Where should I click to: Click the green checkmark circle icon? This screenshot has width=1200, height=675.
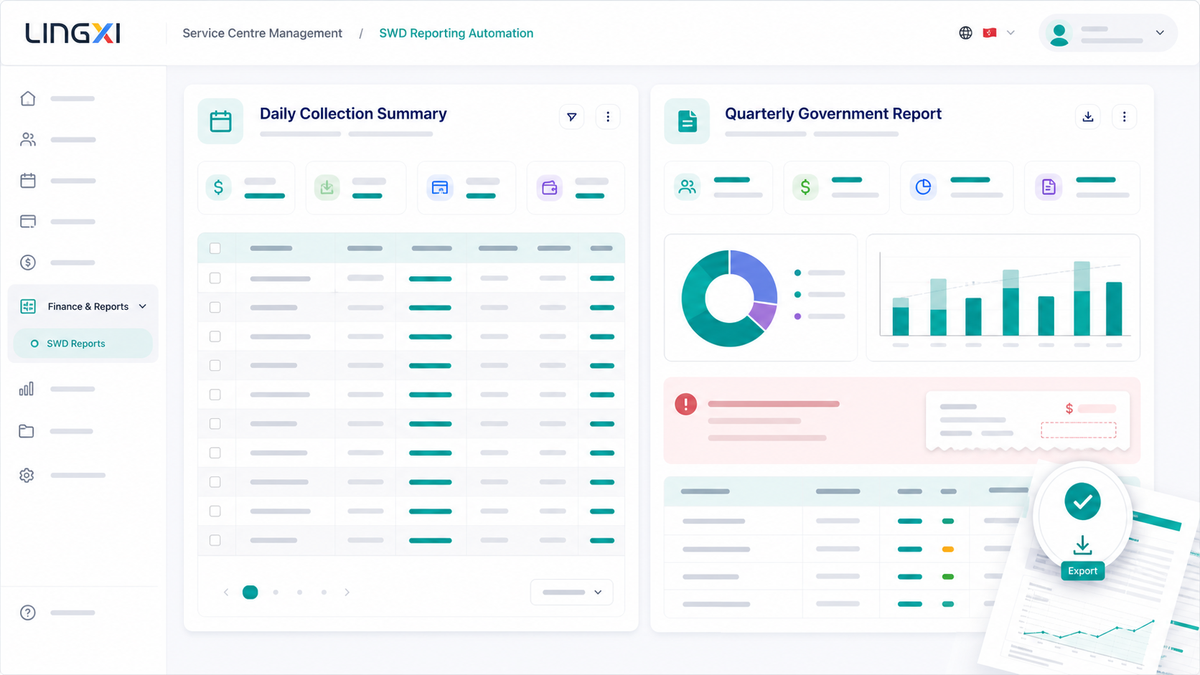(1082, 501)
